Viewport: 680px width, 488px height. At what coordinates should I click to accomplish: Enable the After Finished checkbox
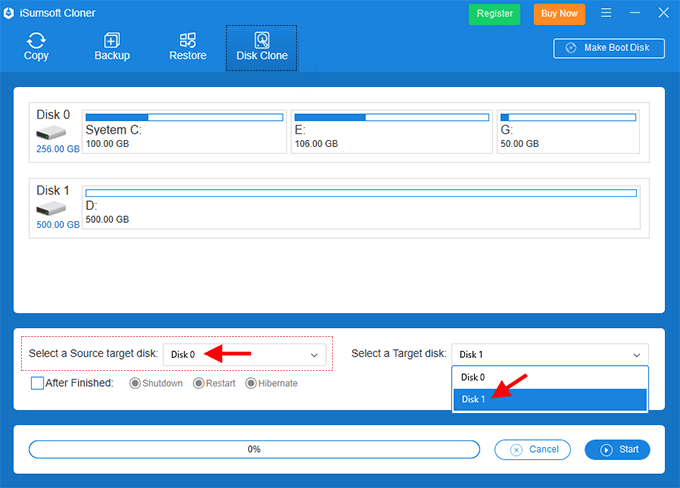37,383
